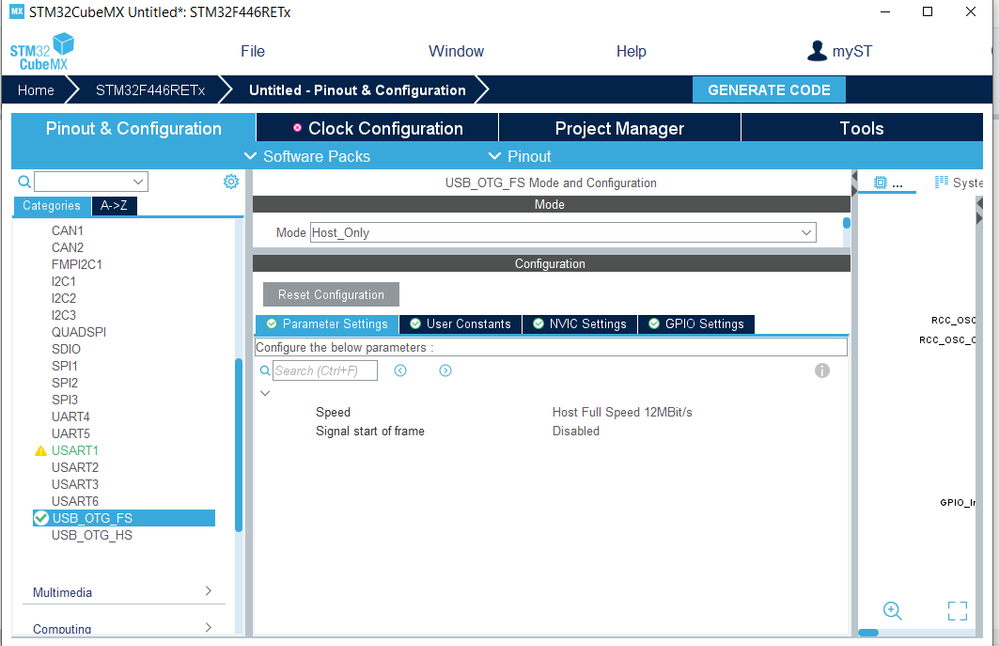Fit the pinout view to the window
This screenshot has height=646, width=999.
pyautogui.click(x=957, y=611)
